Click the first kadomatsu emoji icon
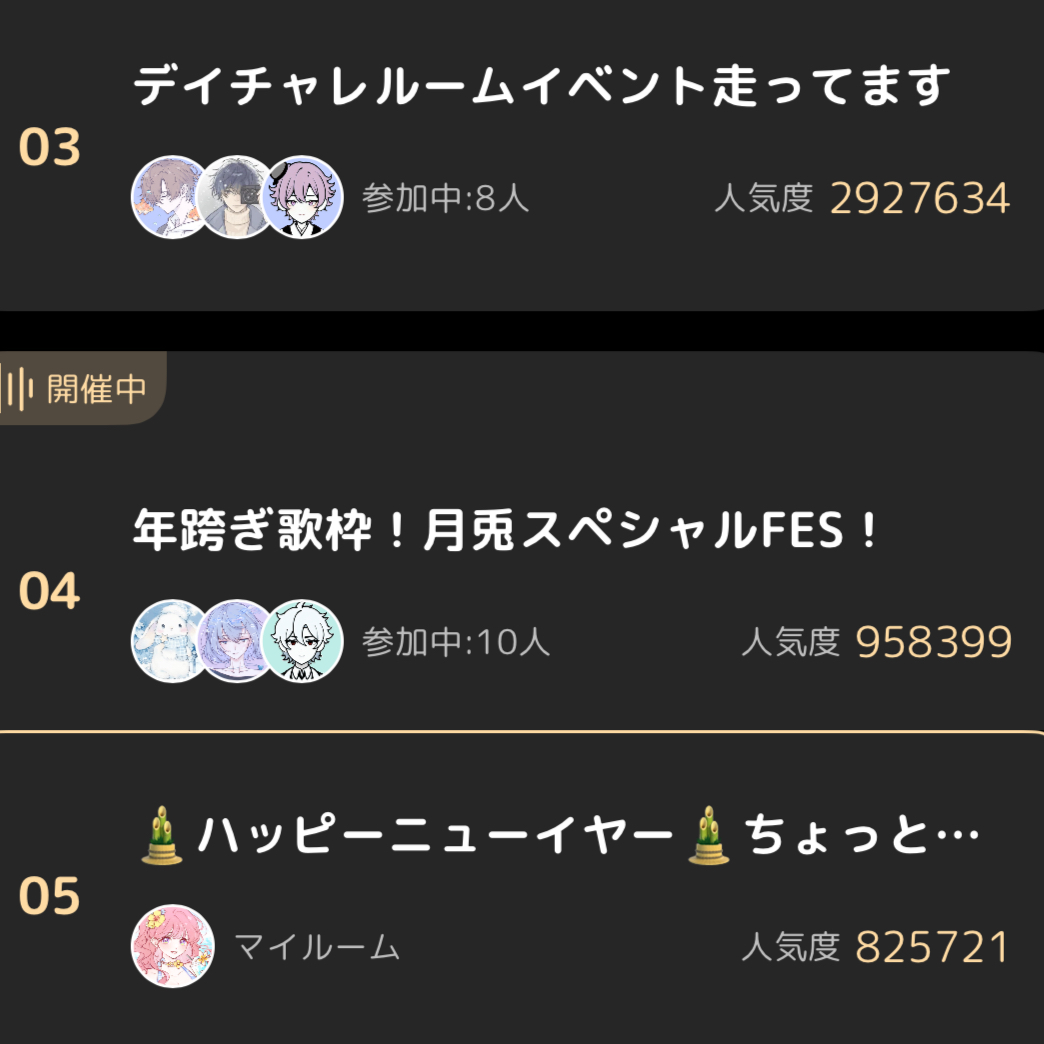Image resolution: width=1044 pixels, height=1044 pixels. click(162, 838)
